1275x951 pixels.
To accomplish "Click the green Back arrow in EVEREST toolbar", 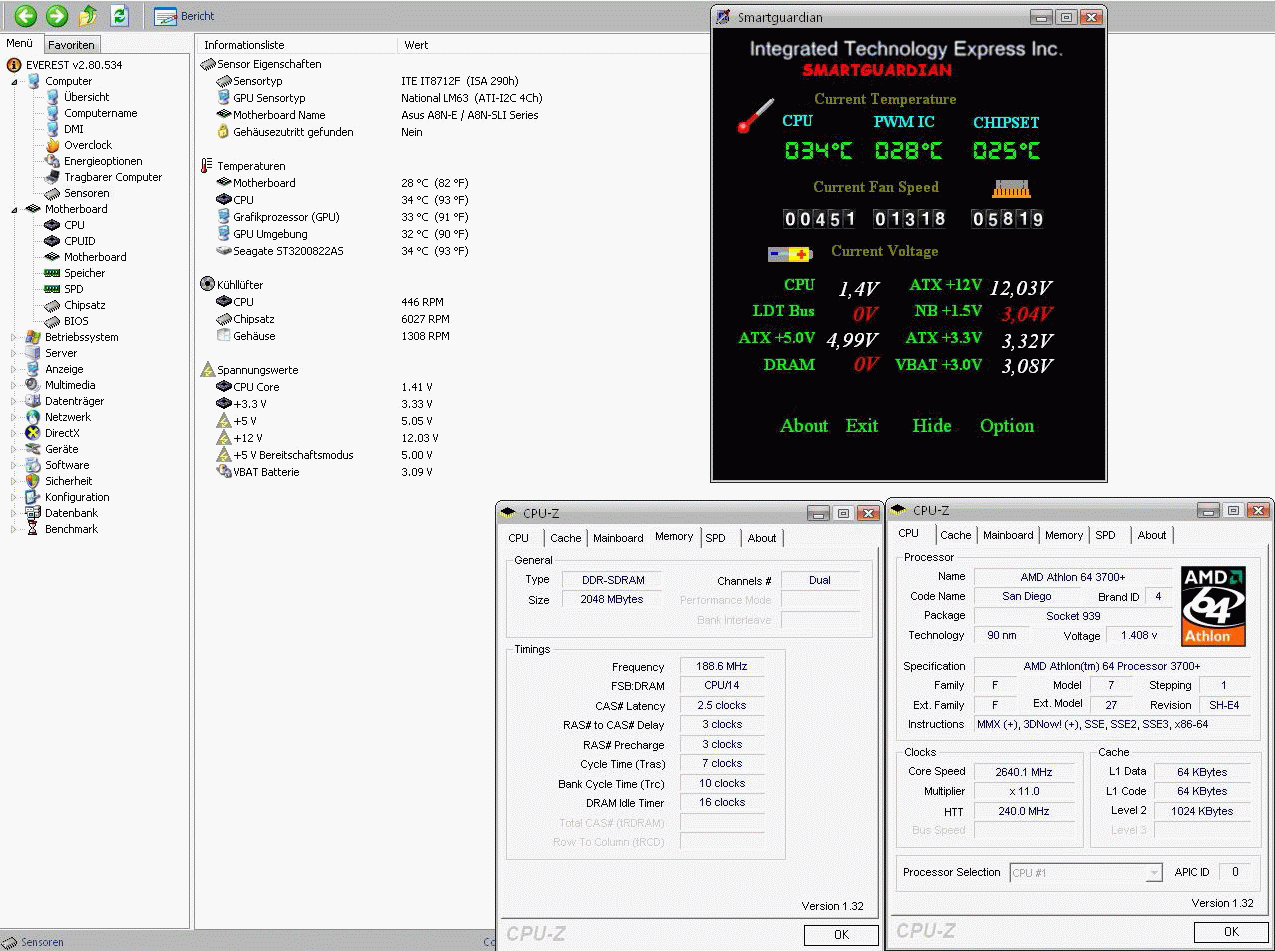I will point(26,15).
